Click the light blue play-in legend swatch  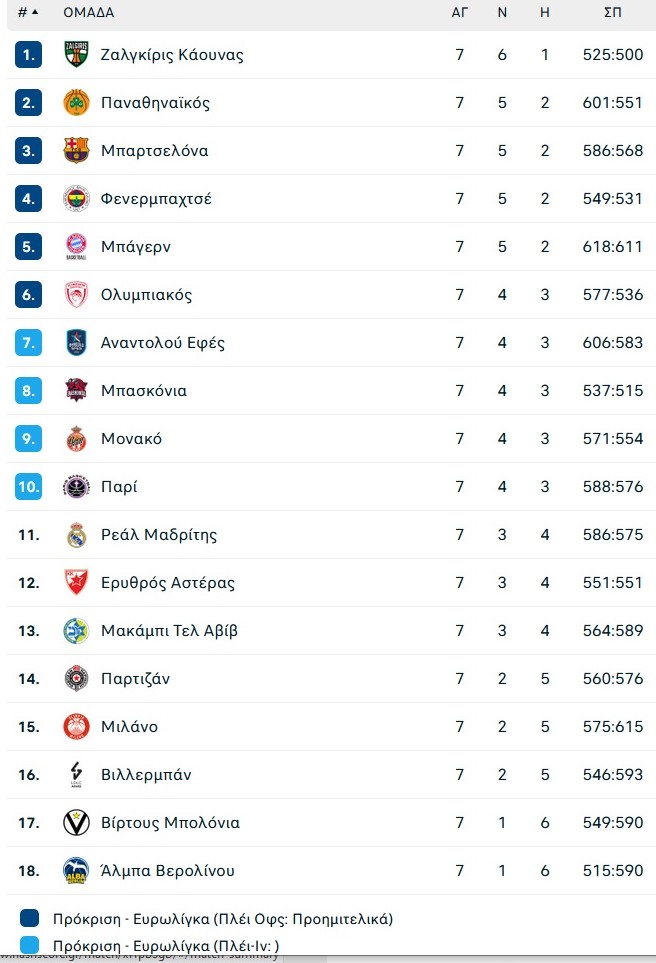click(29, 945)
